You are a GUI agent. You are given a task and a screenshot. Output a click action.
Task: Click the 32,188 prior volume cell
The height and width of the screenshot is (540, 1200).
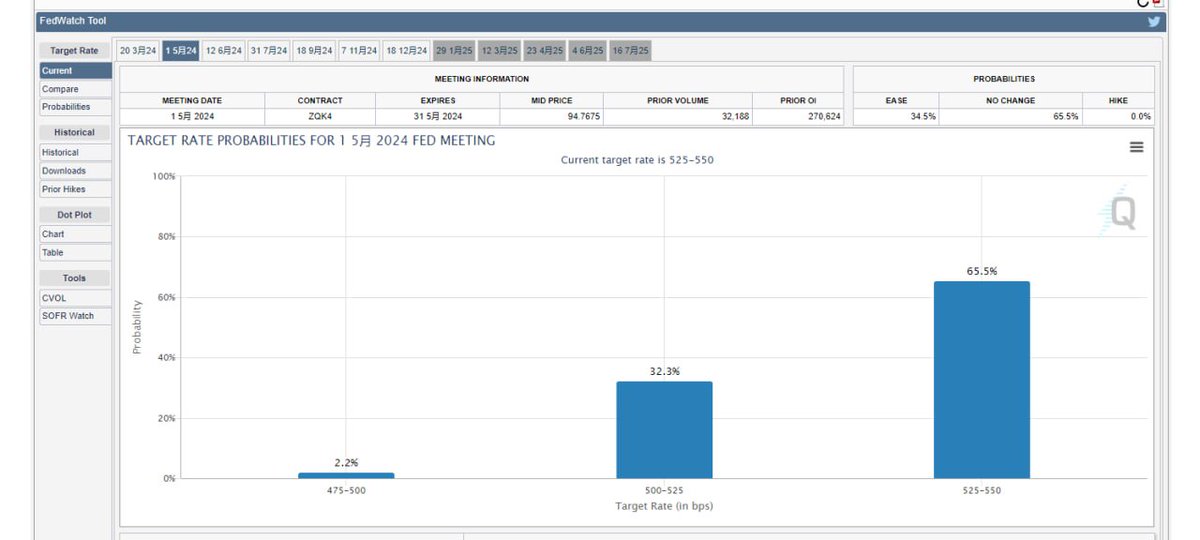679,116
